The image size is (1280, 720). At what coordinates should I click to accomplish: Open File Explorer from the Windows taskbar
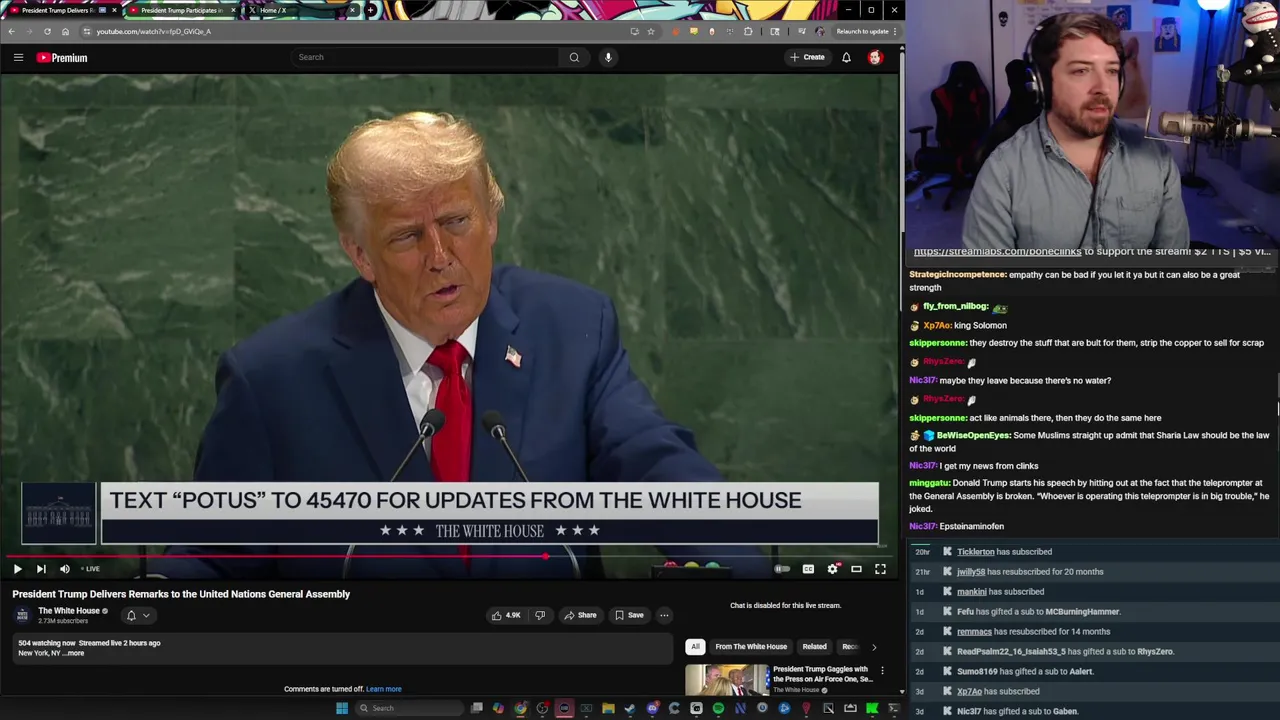coord(608,709)
